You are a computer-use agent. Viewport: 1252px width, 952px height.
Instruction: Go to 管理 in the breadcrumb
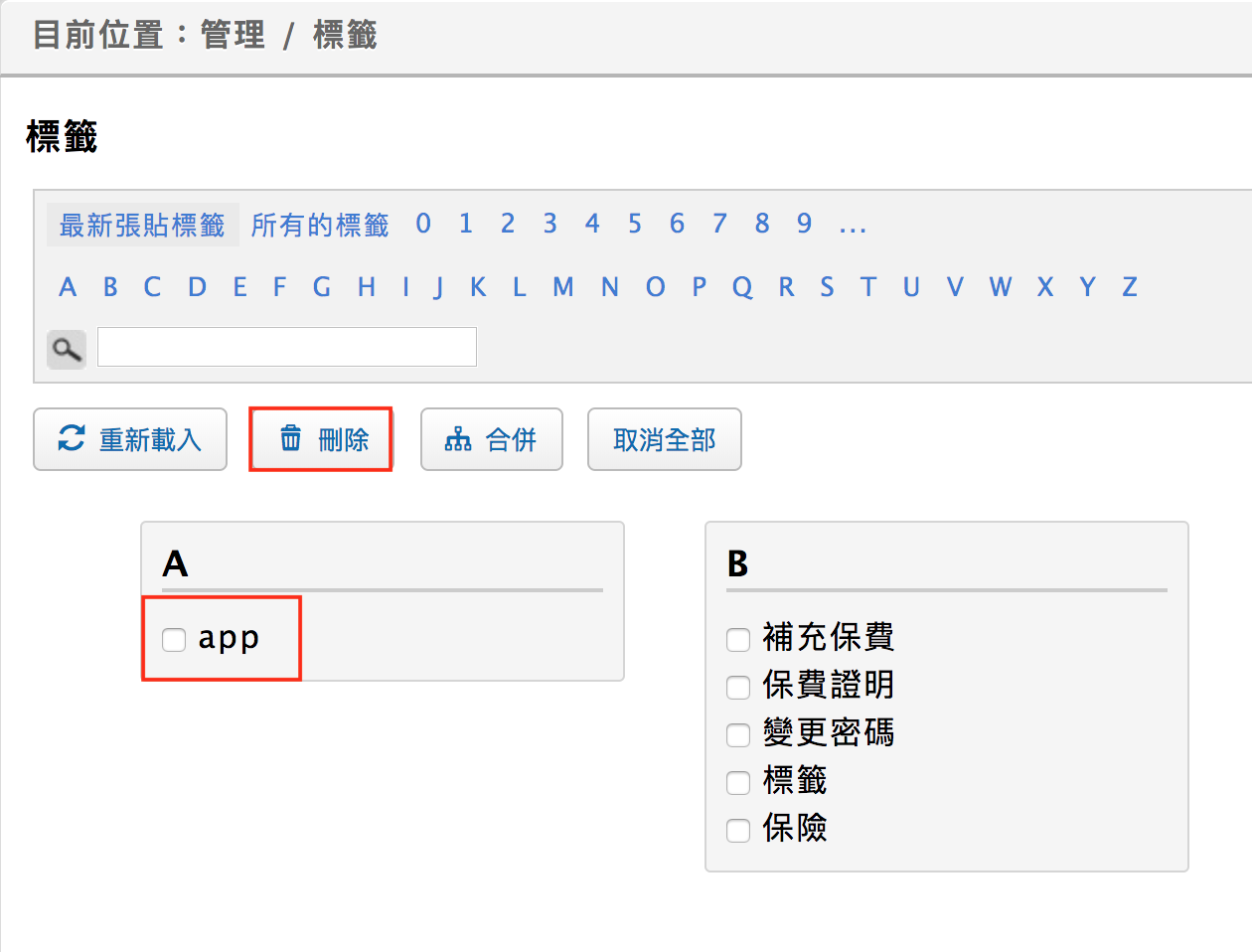pyautogui.click(x=233, y=35)
